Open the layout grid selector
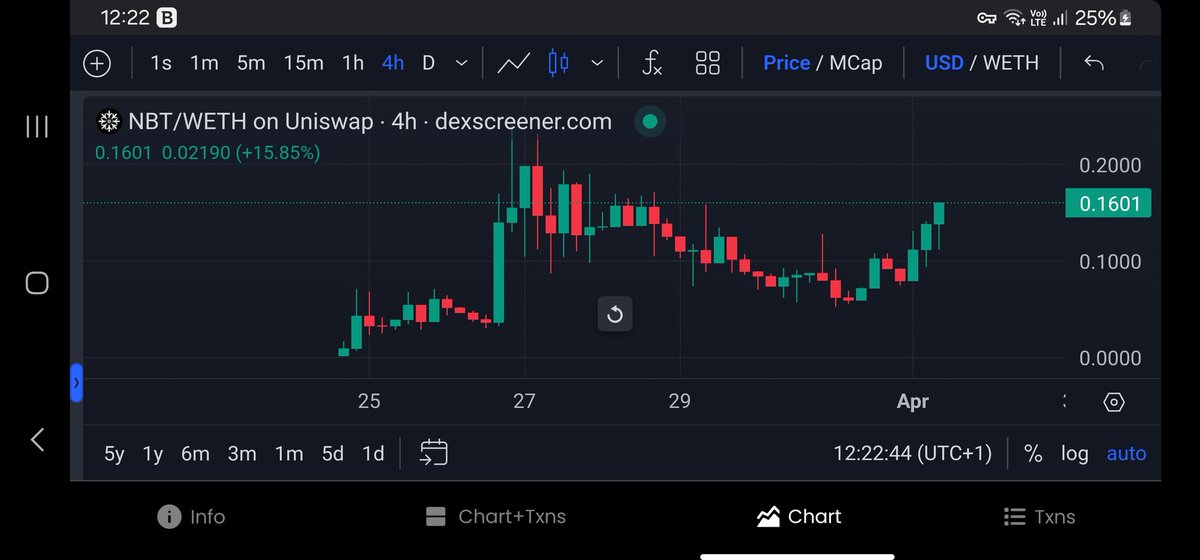This screenshot has width=1200, height=560. [x=708, y=63]
